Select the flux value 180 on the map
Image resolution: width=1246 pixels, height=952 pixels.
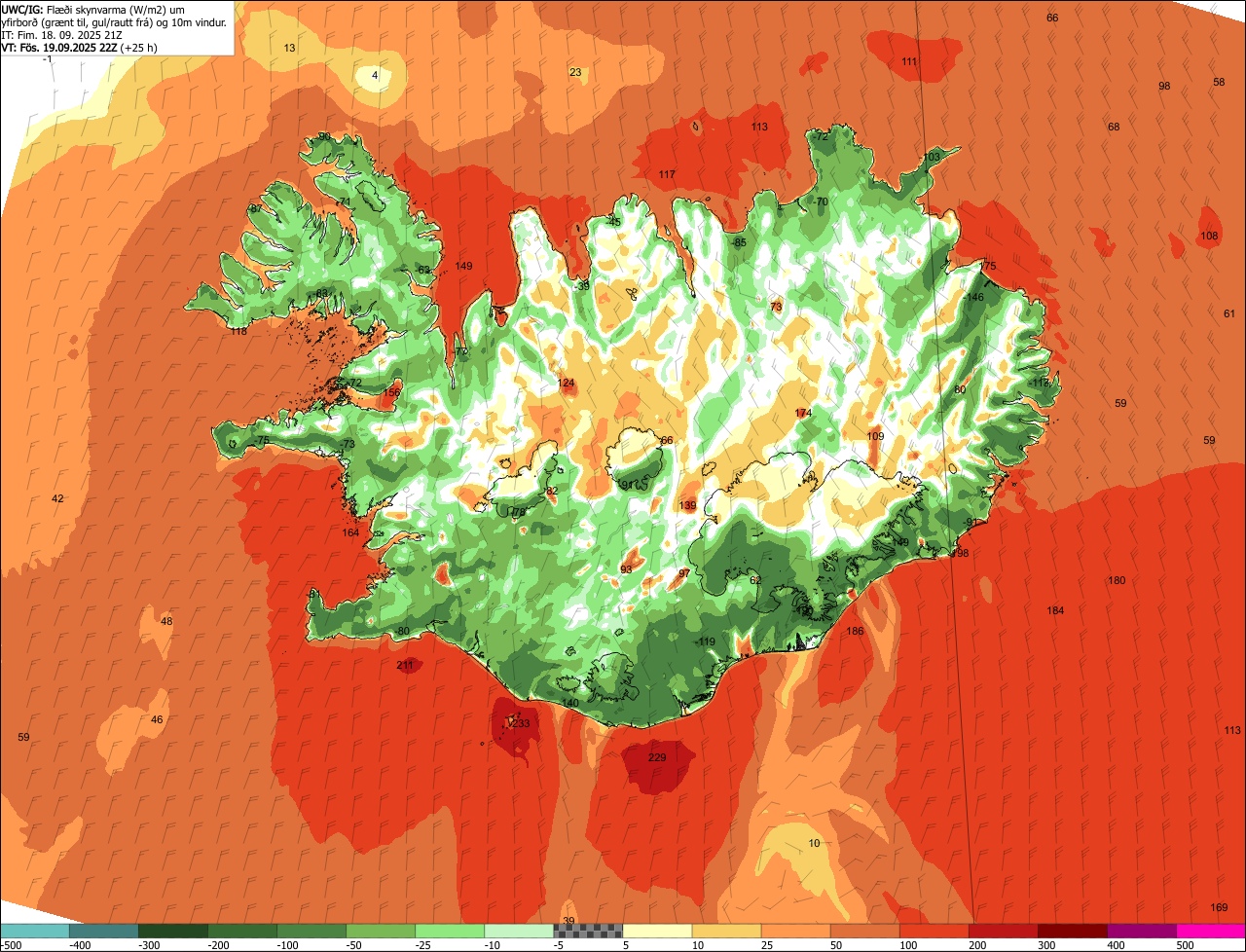pyautogui.click(x=1117, y=580)
